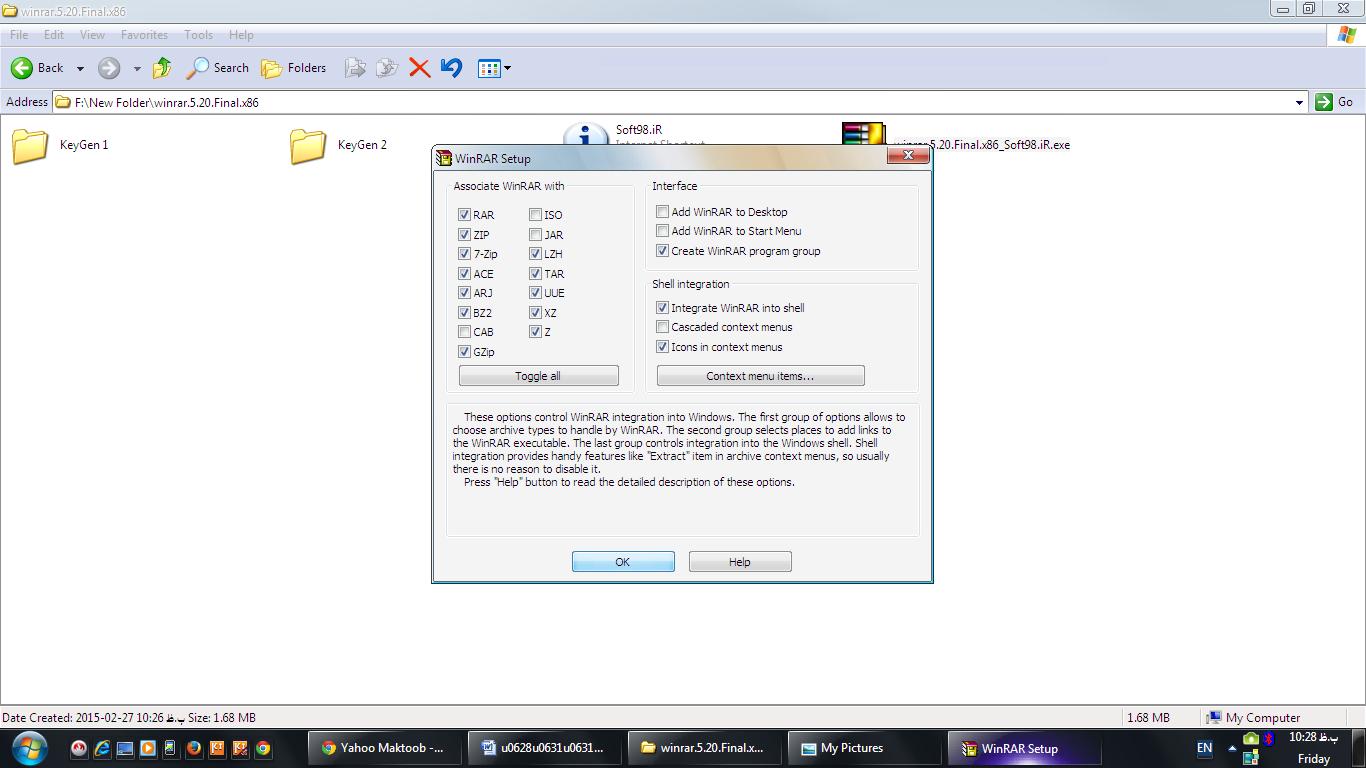This screenshot has height=768, width=1366.
Task: Expand the Address bar dropdown arrow
Action: click(x=1299, y=102)
